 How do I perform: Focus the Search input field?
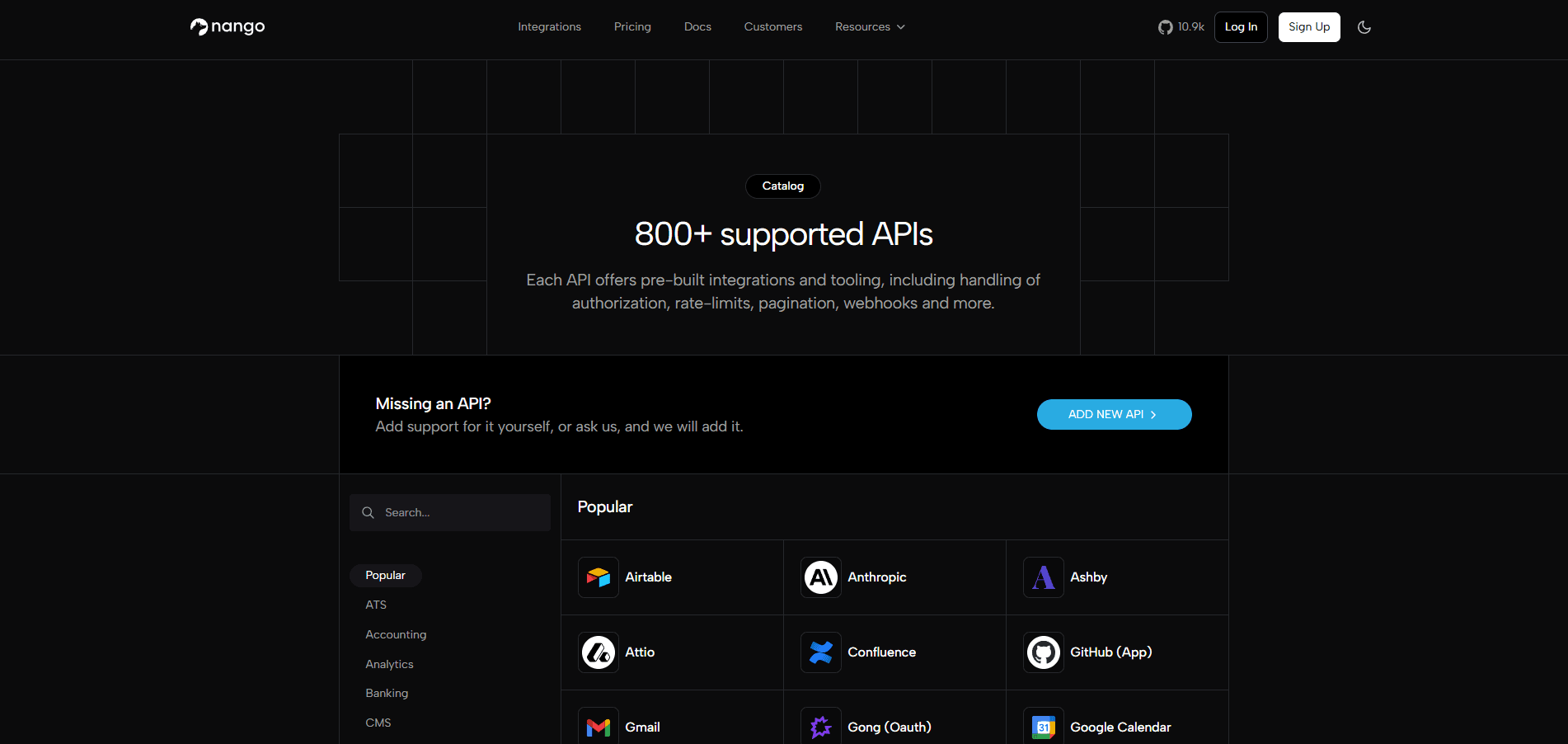pyautogui.click(x=450, y=512)
